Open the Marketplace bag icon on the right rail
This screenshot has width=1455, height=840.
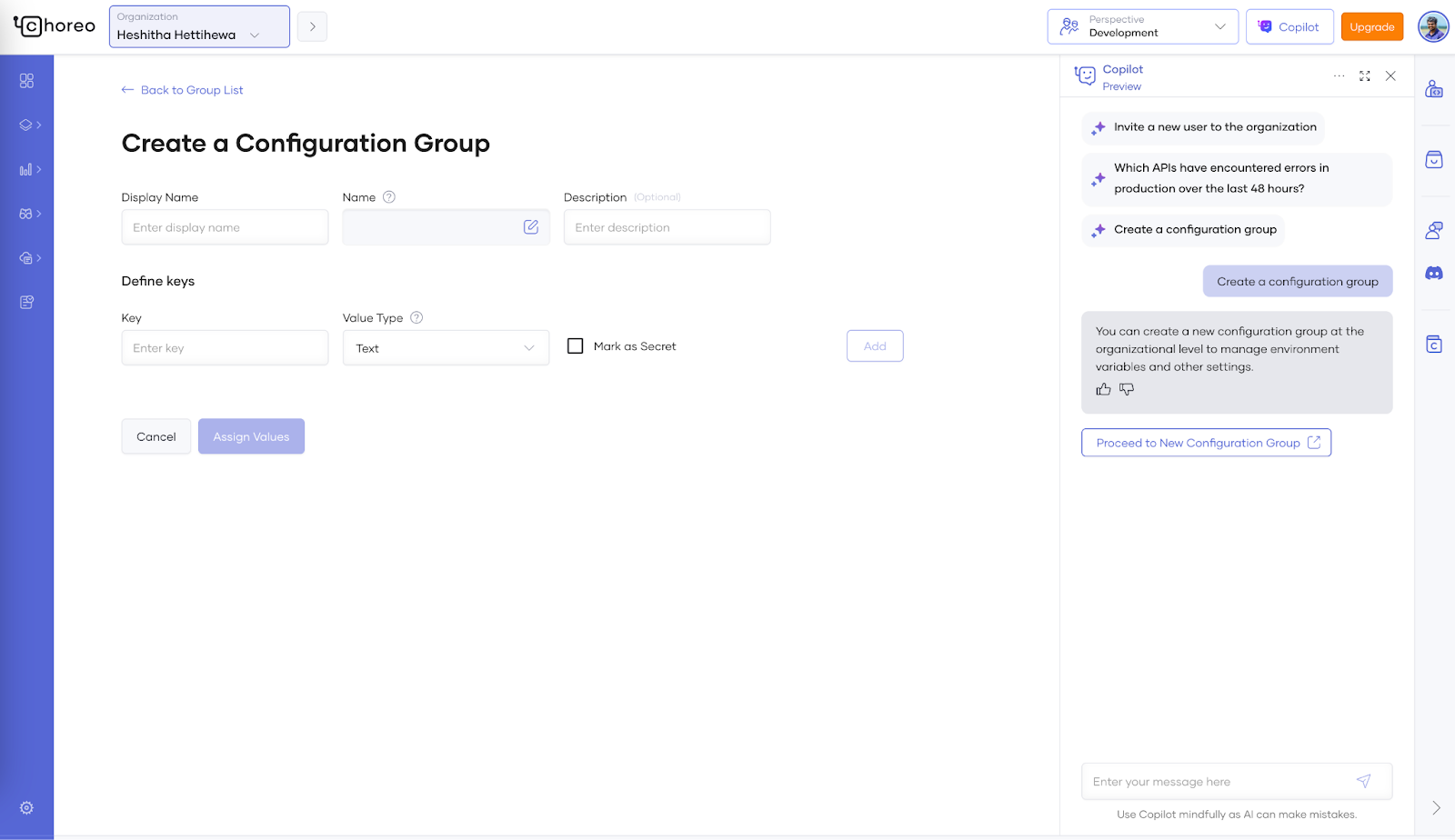point(1434,159)
